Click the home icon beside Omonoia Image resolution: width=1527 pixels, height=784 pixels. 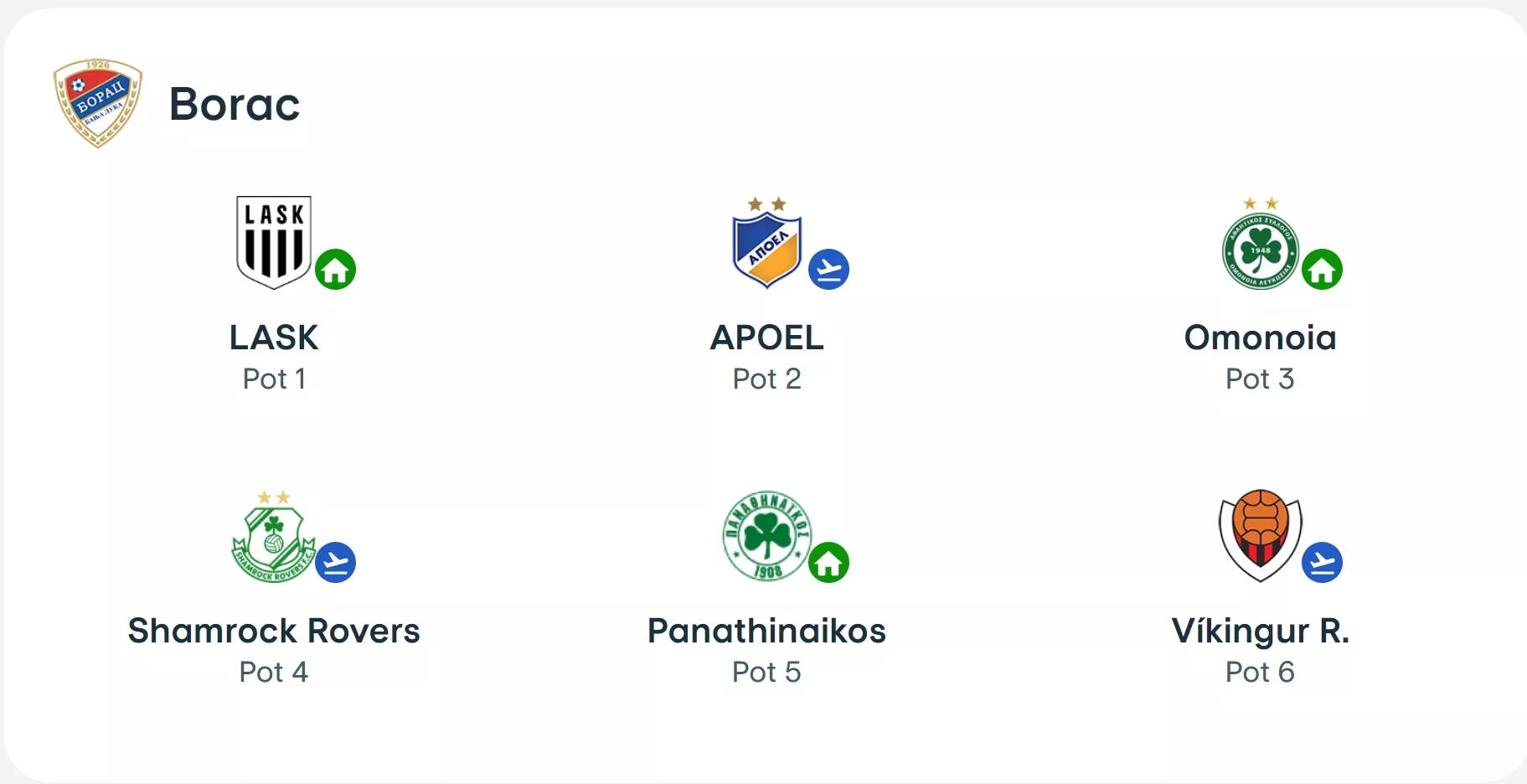click(x=1323, y=270)
